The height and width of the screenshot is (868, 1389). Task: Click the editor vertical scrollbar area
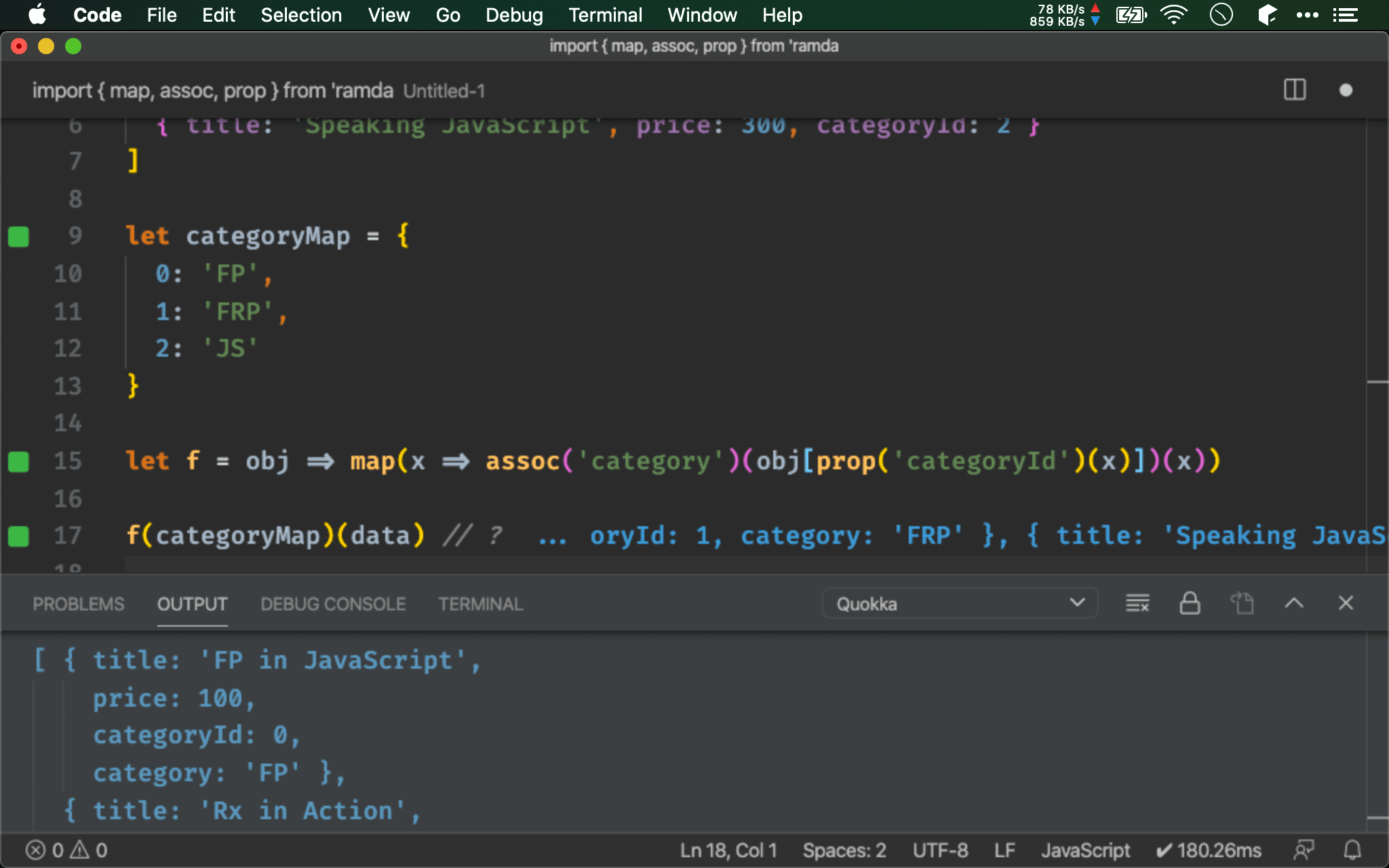click(x=1377, y=346)
